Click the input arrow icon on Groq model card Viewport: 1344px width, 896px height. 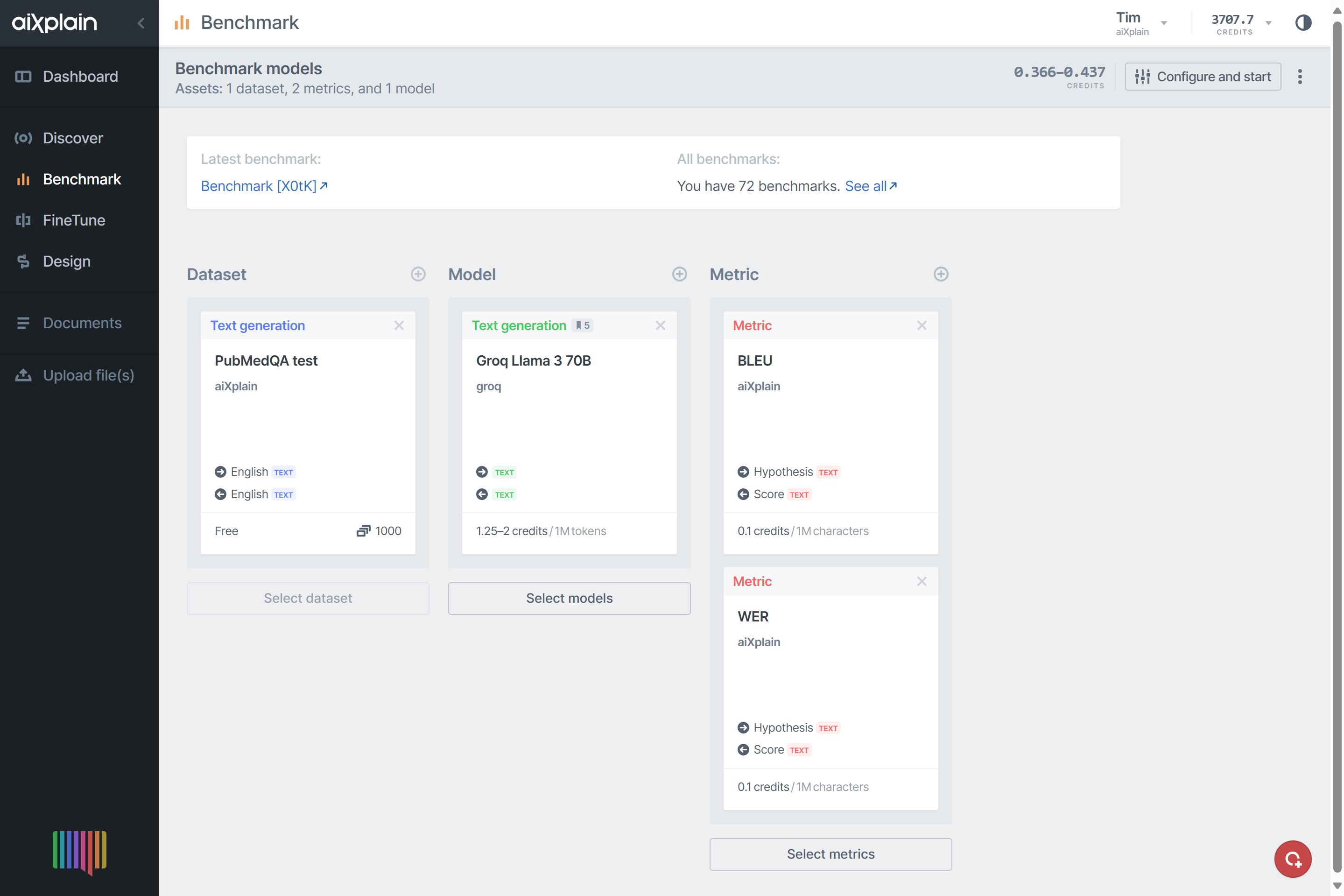coord(482,472)
